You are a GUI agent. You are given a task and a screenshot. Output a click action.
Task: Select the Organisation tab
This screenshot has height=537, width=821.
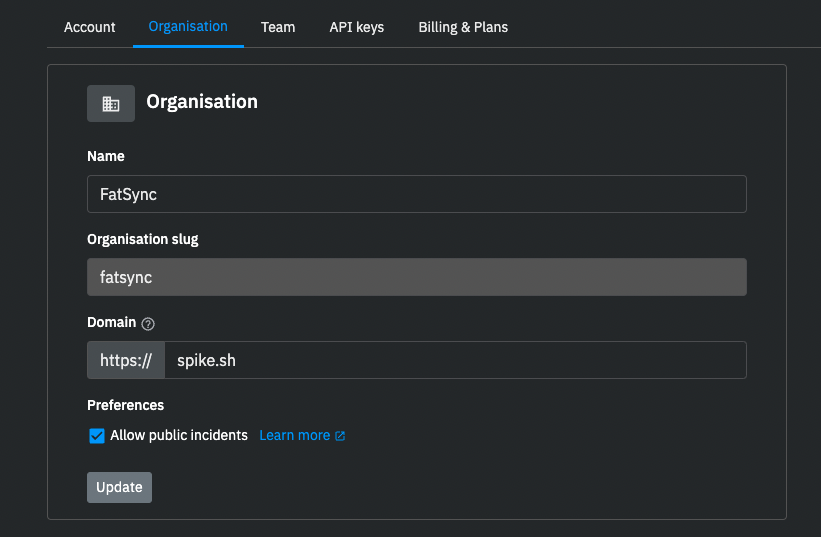tap(188, 27)
